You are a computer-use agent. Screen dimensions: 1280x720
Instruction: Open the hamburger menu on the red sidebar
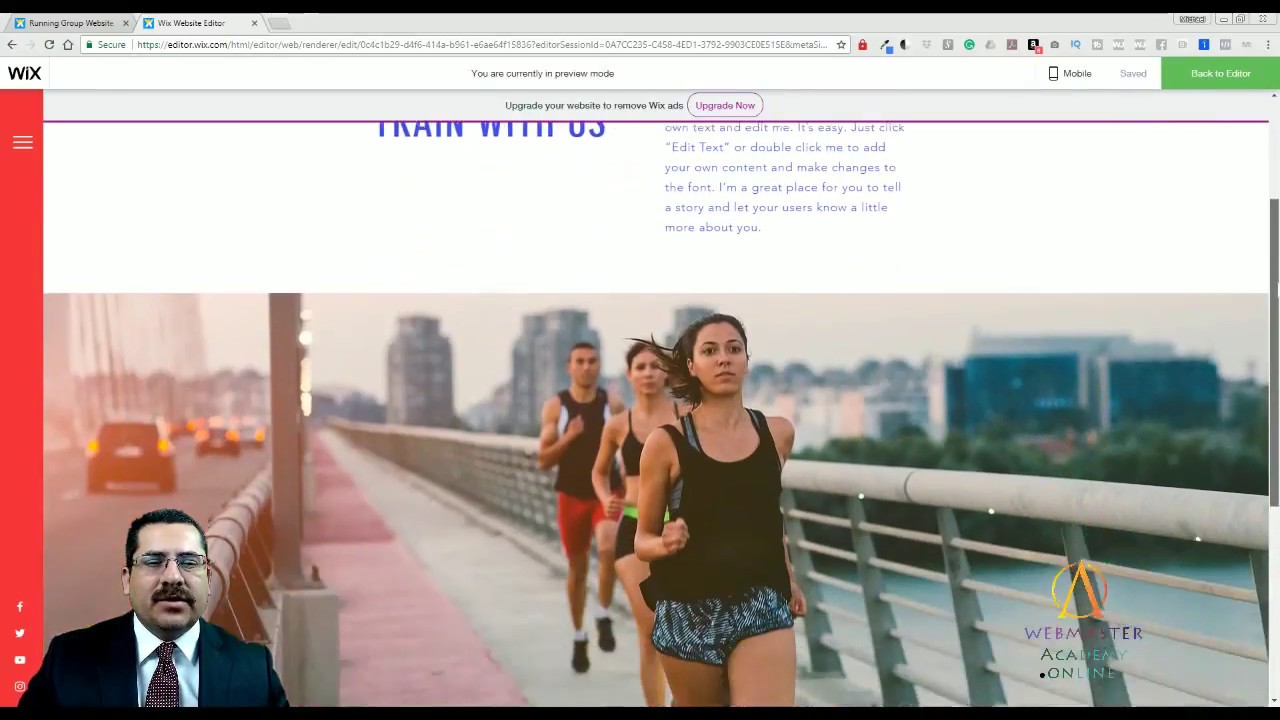click(22, 143)
